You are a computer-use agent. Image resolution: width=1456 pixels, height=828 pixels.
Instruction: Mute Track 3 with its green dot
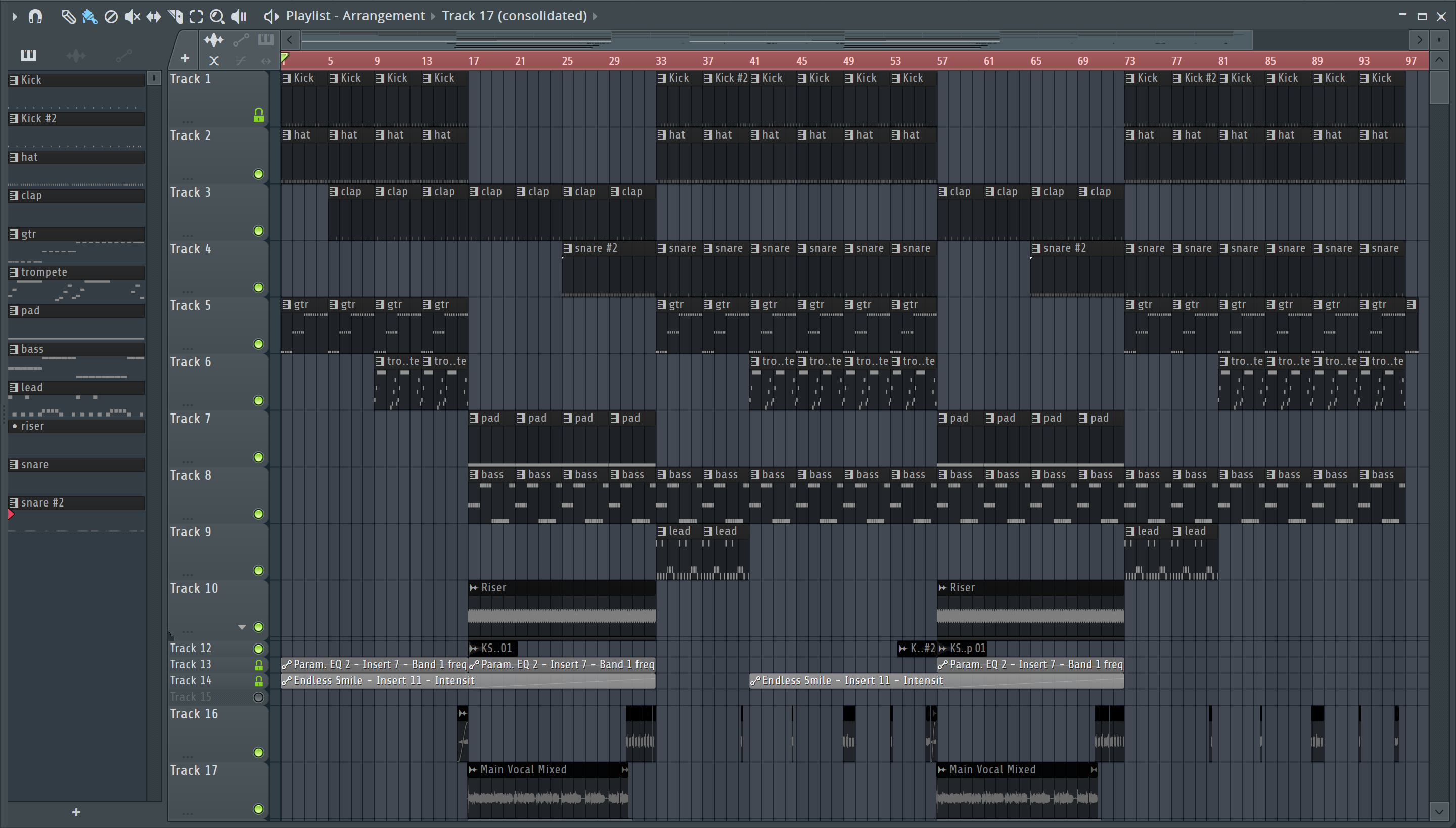pos(258,231)
